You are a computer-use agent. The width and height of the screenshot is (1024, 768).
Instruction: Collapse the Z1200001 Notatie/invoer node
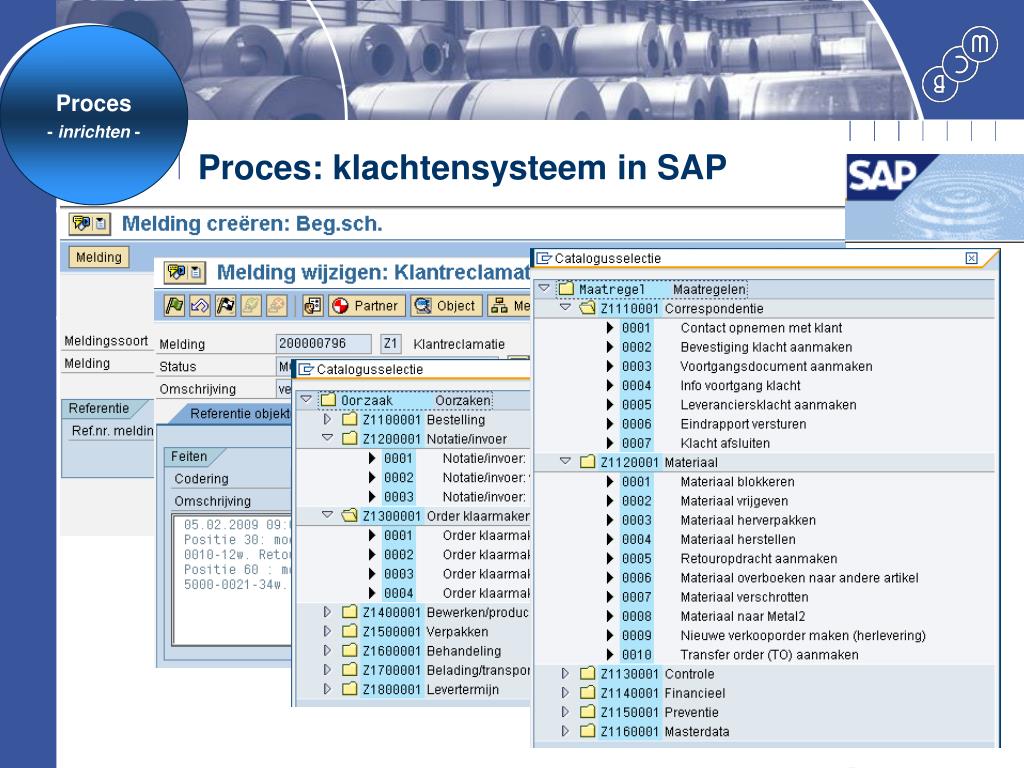coord(328,438)
